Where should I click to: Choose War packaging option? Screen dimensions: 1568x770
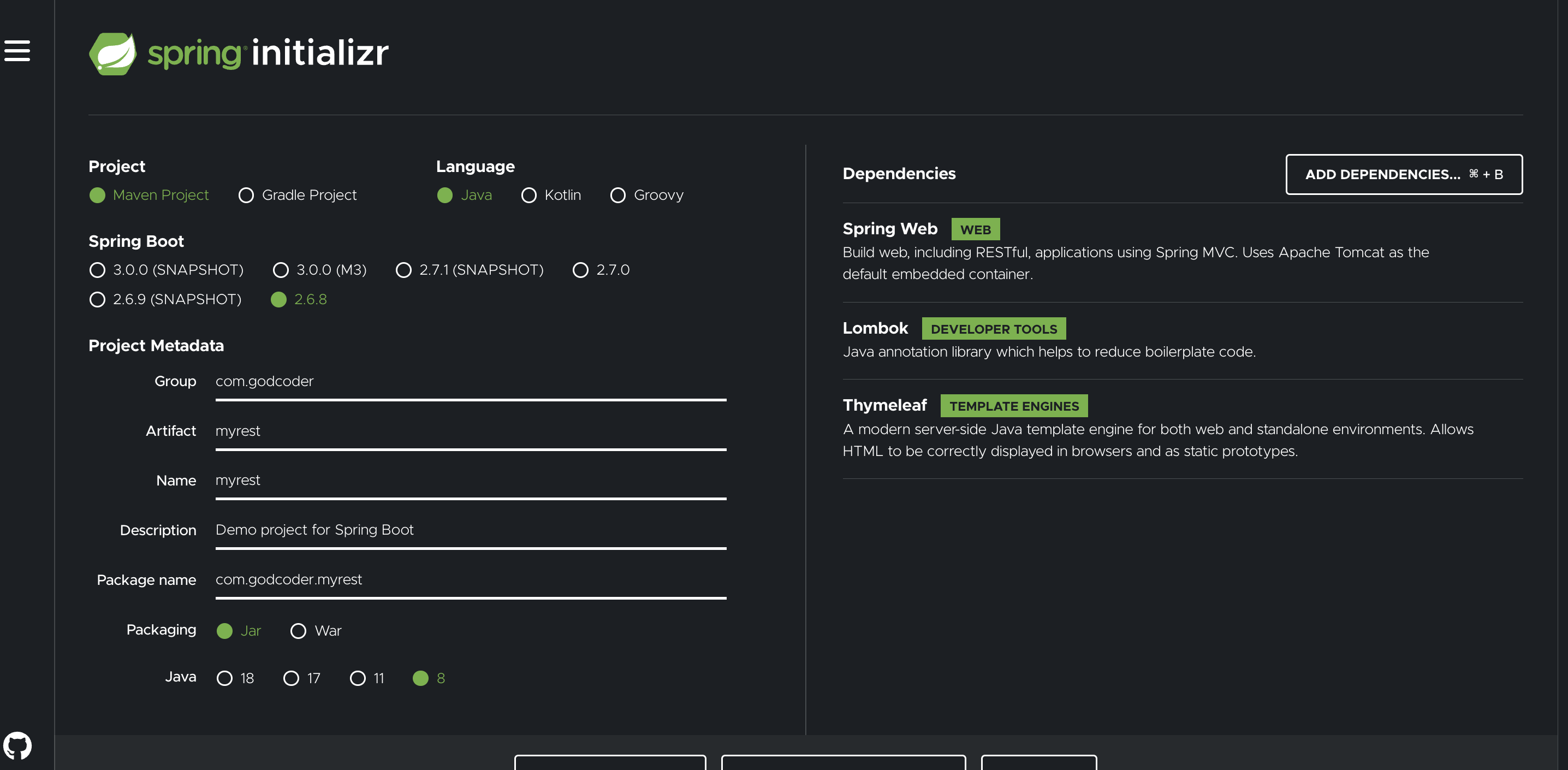tap(298, 631)
